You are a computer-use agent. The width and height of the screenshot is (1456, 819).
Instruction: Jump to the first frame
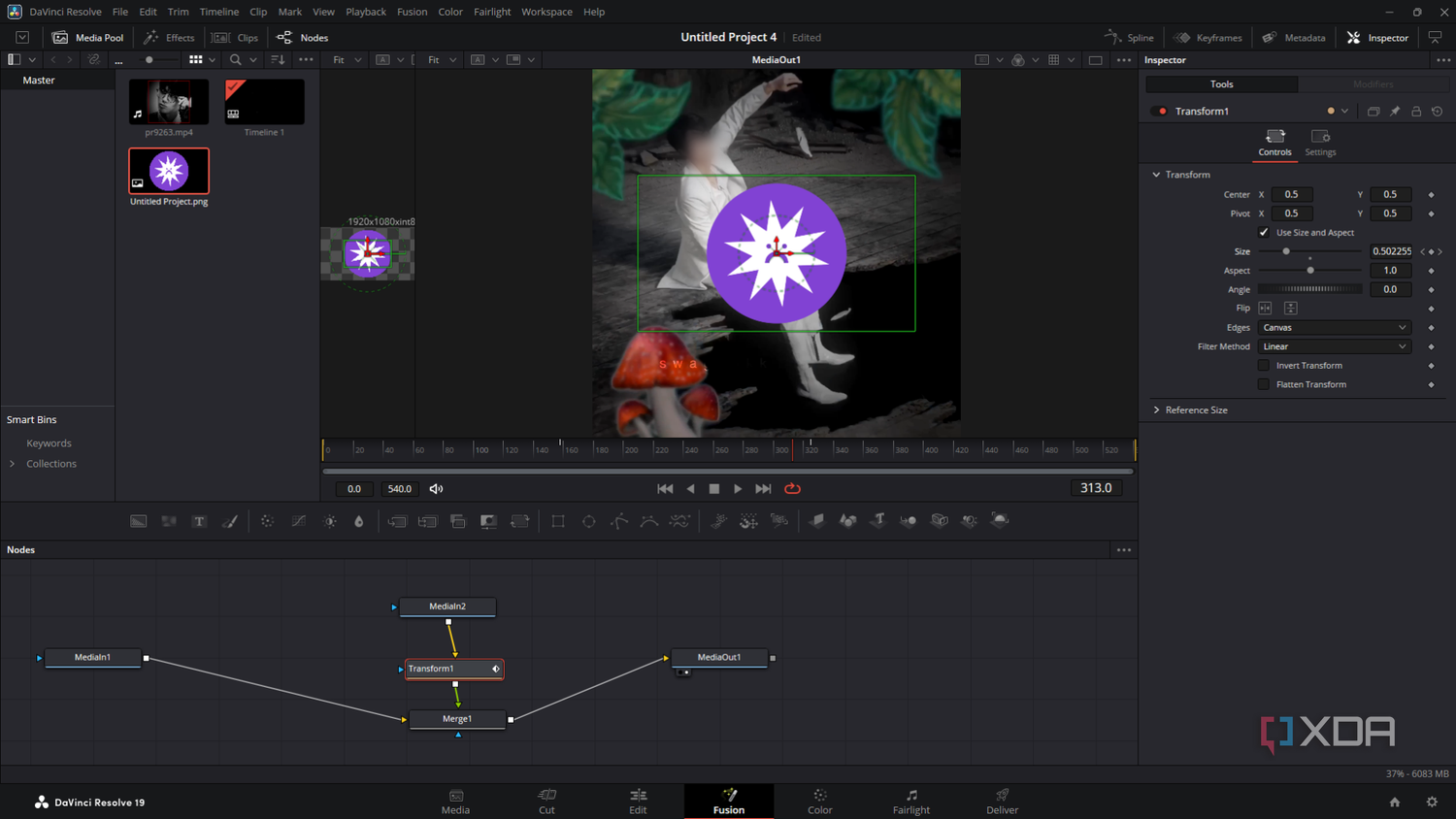tap(665, 489)
